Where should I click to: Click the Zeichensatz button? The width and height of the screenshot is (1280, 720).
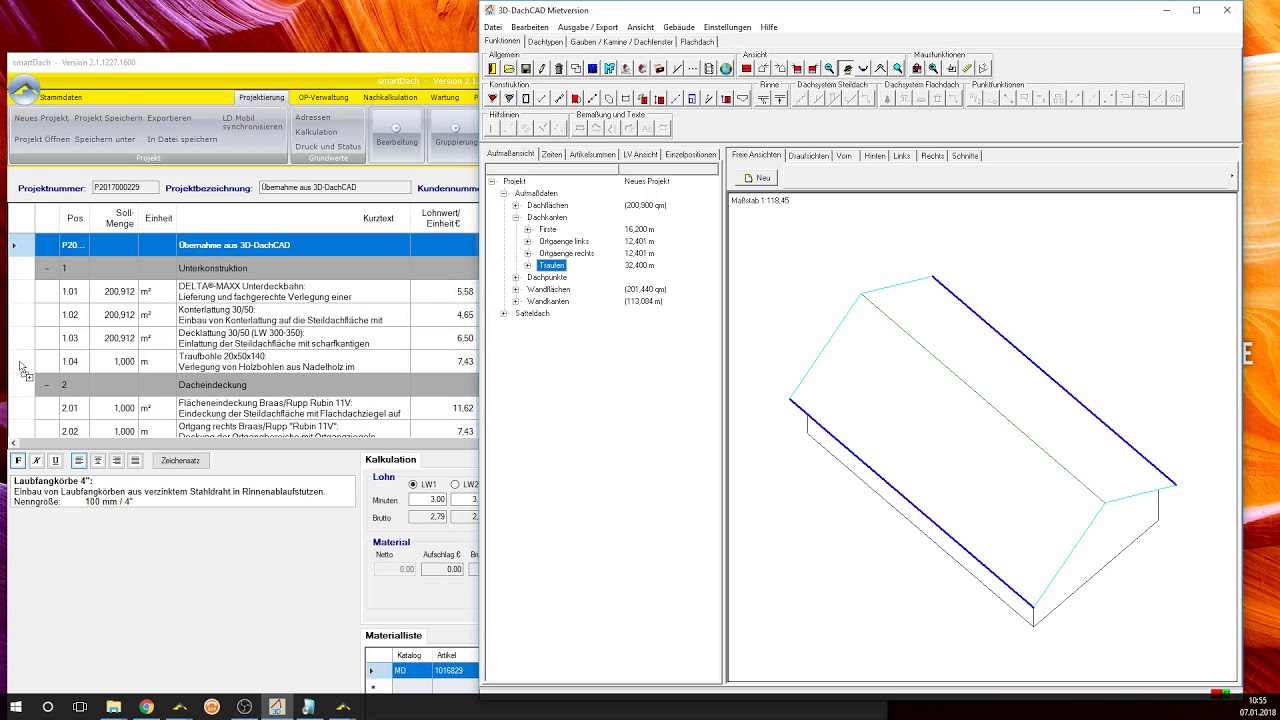(x=180, y=460)
